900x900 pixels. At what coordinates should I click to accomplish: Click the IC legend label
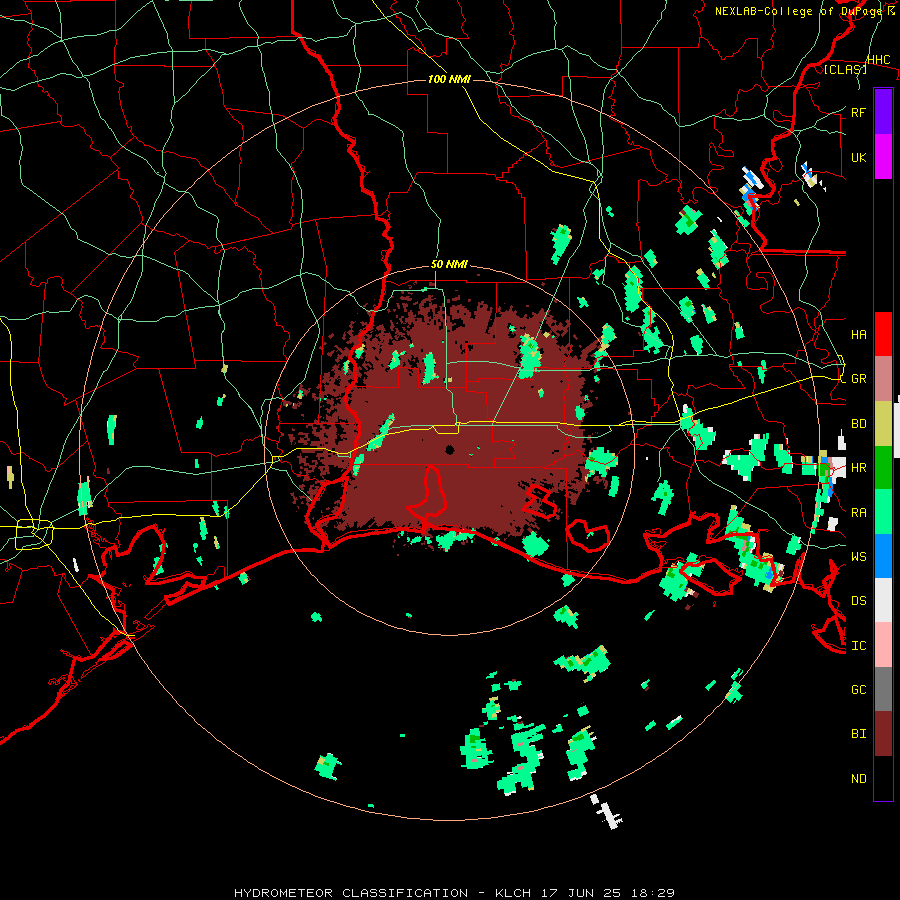858,646
